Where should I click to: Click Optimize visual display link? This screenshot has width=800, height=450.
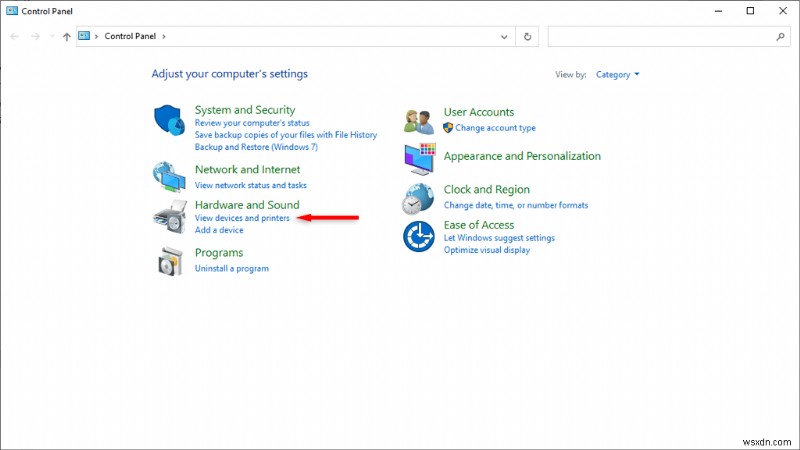(x=487, y=250)
